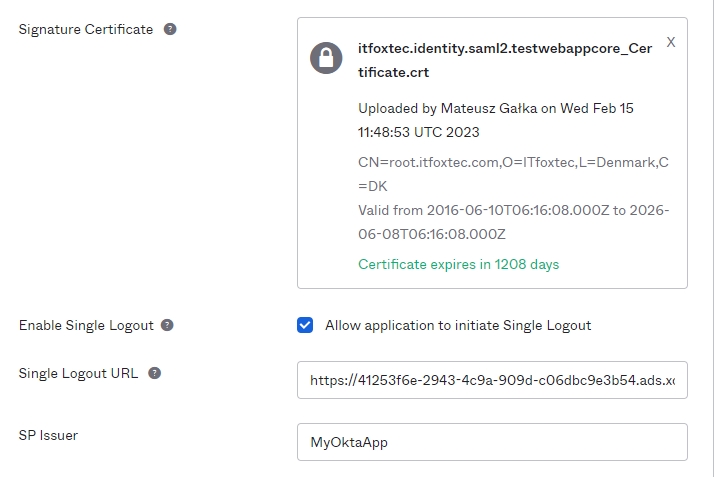Image resolution: width=714 pixels, height=477 pixels.
Task: Click the 'Allow application to initiate Single Logout' label
Action: (x=458, y=325)
